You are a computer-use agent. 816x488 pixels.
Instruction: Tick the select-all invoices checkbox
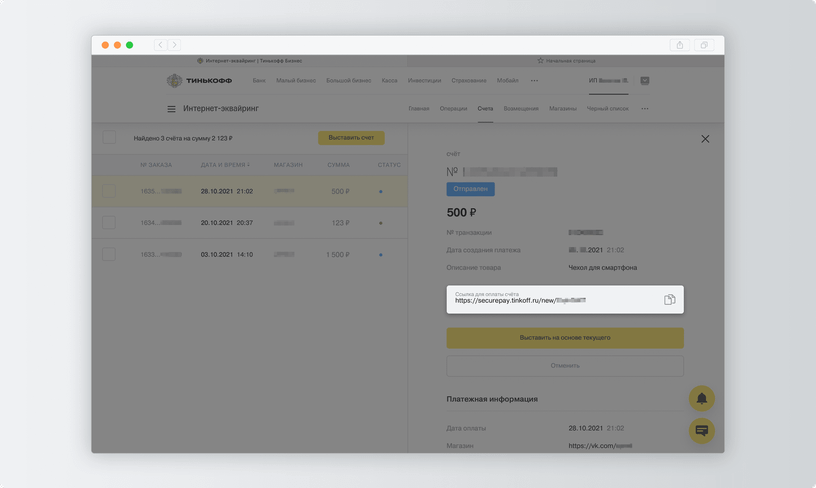coord(109,138)
